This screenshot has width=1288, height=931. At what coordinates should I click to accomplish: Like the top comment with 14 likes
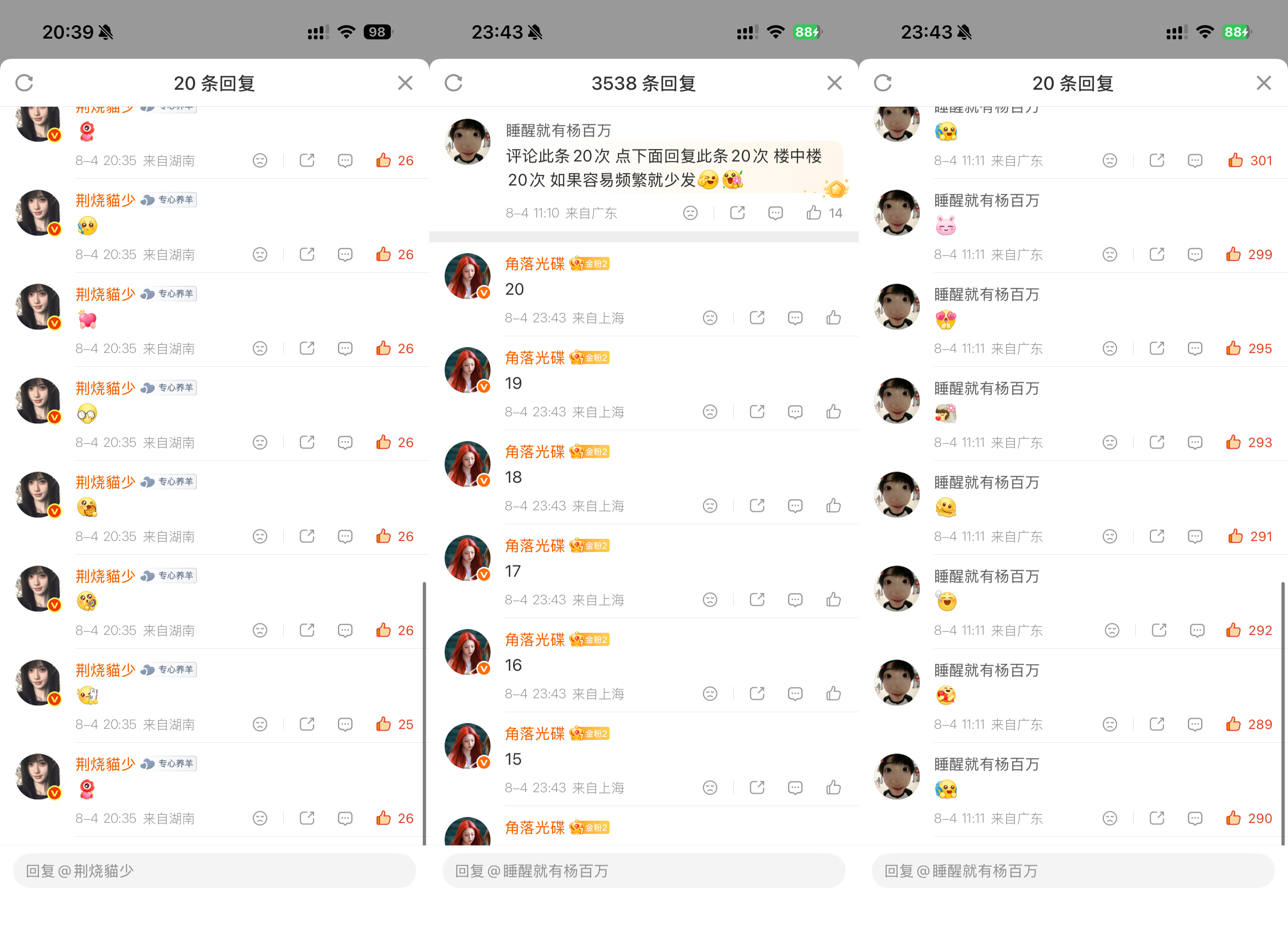[814, 212]
